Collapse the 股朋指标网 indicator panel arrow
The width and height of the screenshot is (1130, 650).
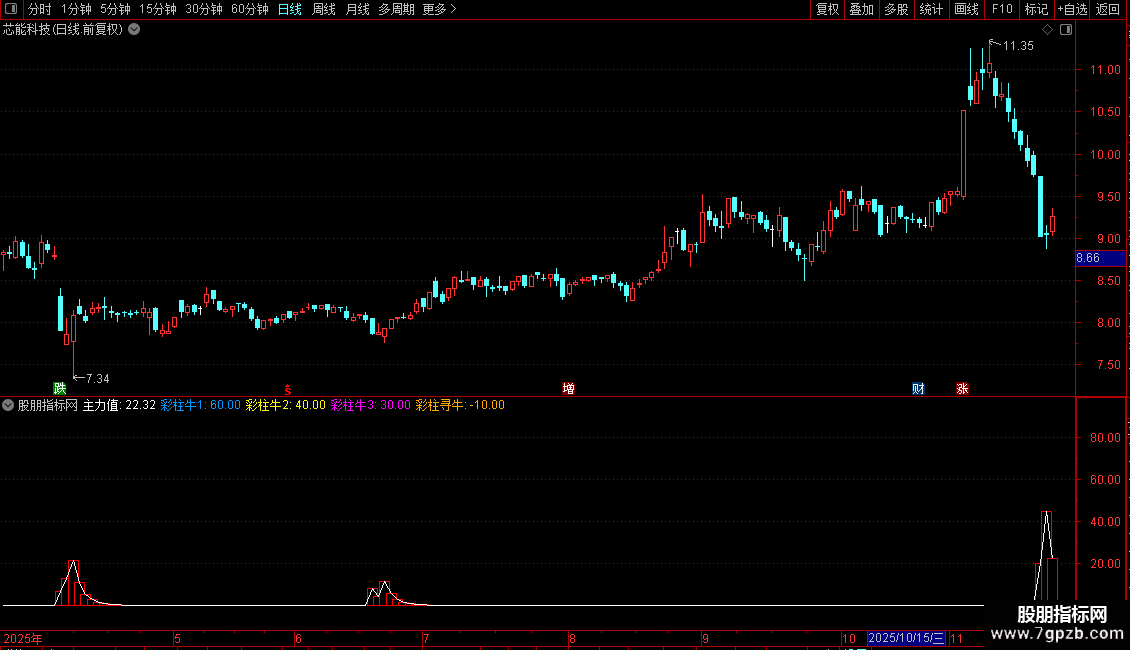(x=8, y=405)
